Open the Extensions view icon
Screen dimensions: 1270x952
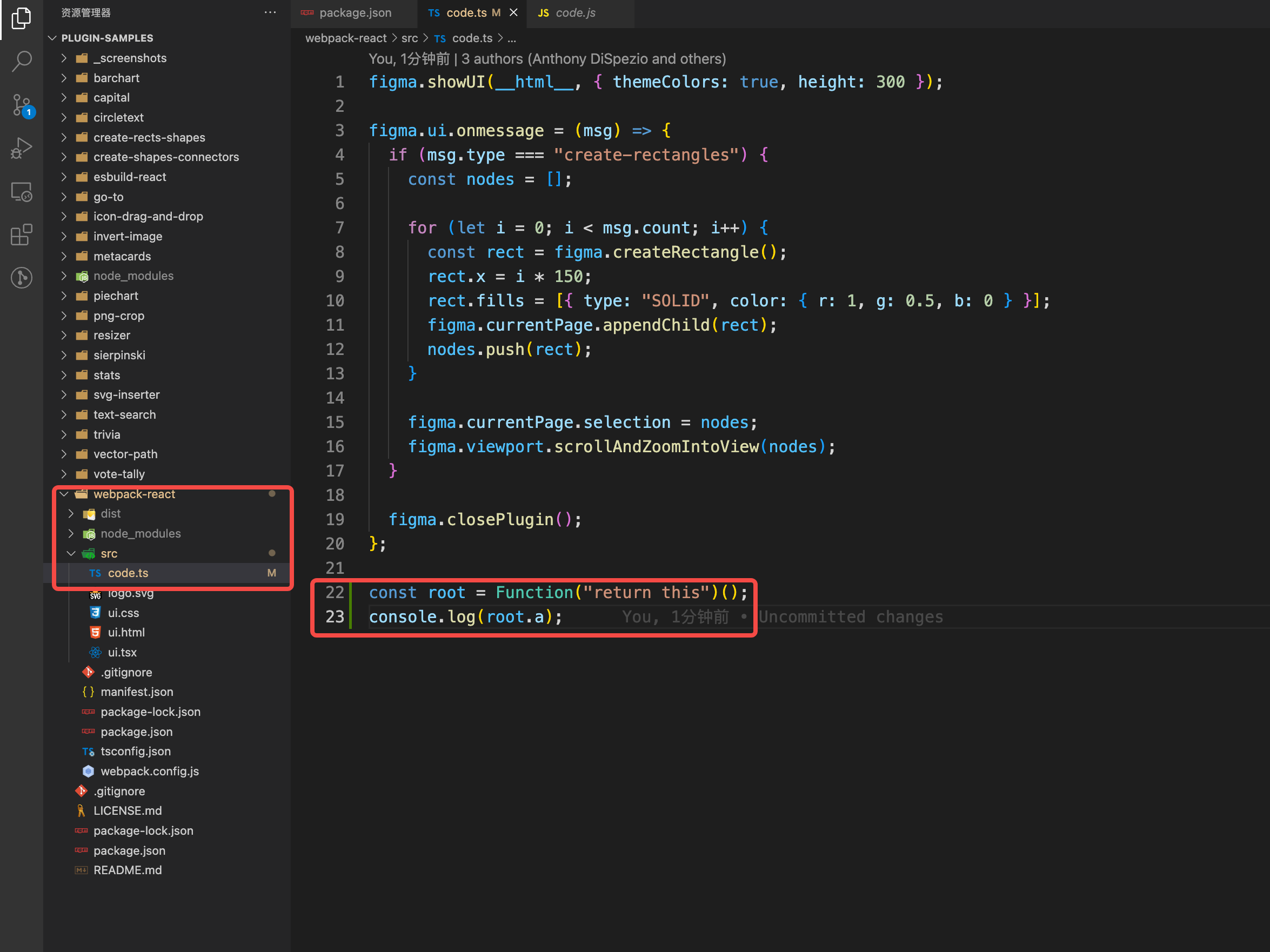[x=21, y=234]
